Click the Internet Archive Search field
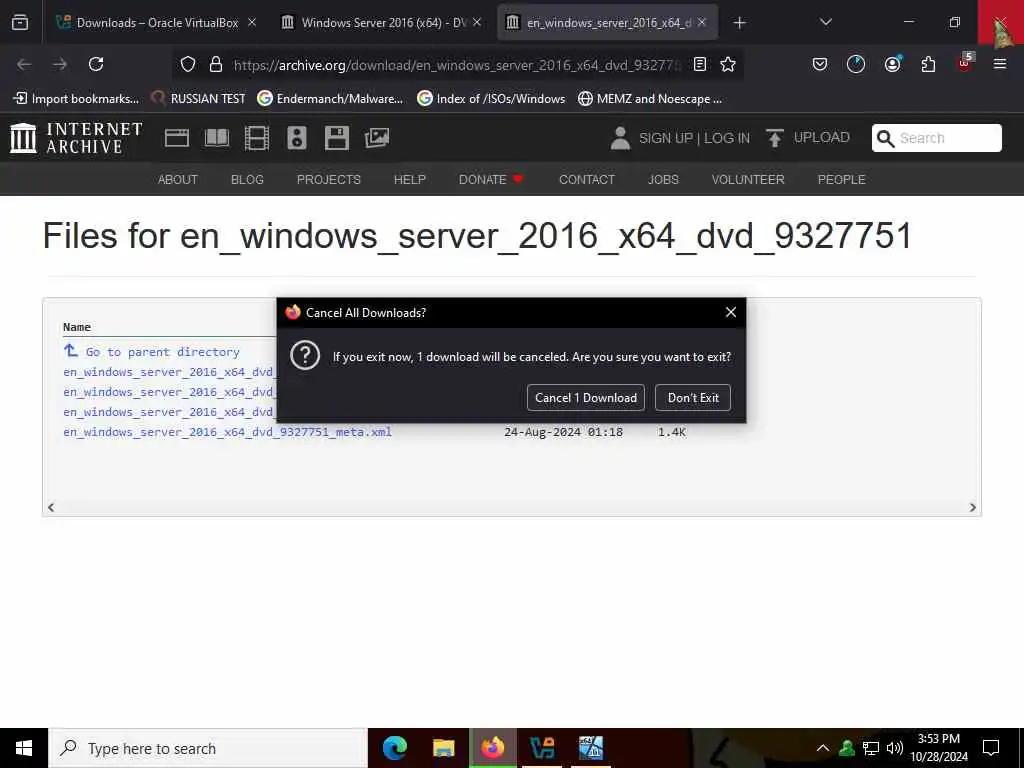 pyautogui.click(x=936, y=138)
